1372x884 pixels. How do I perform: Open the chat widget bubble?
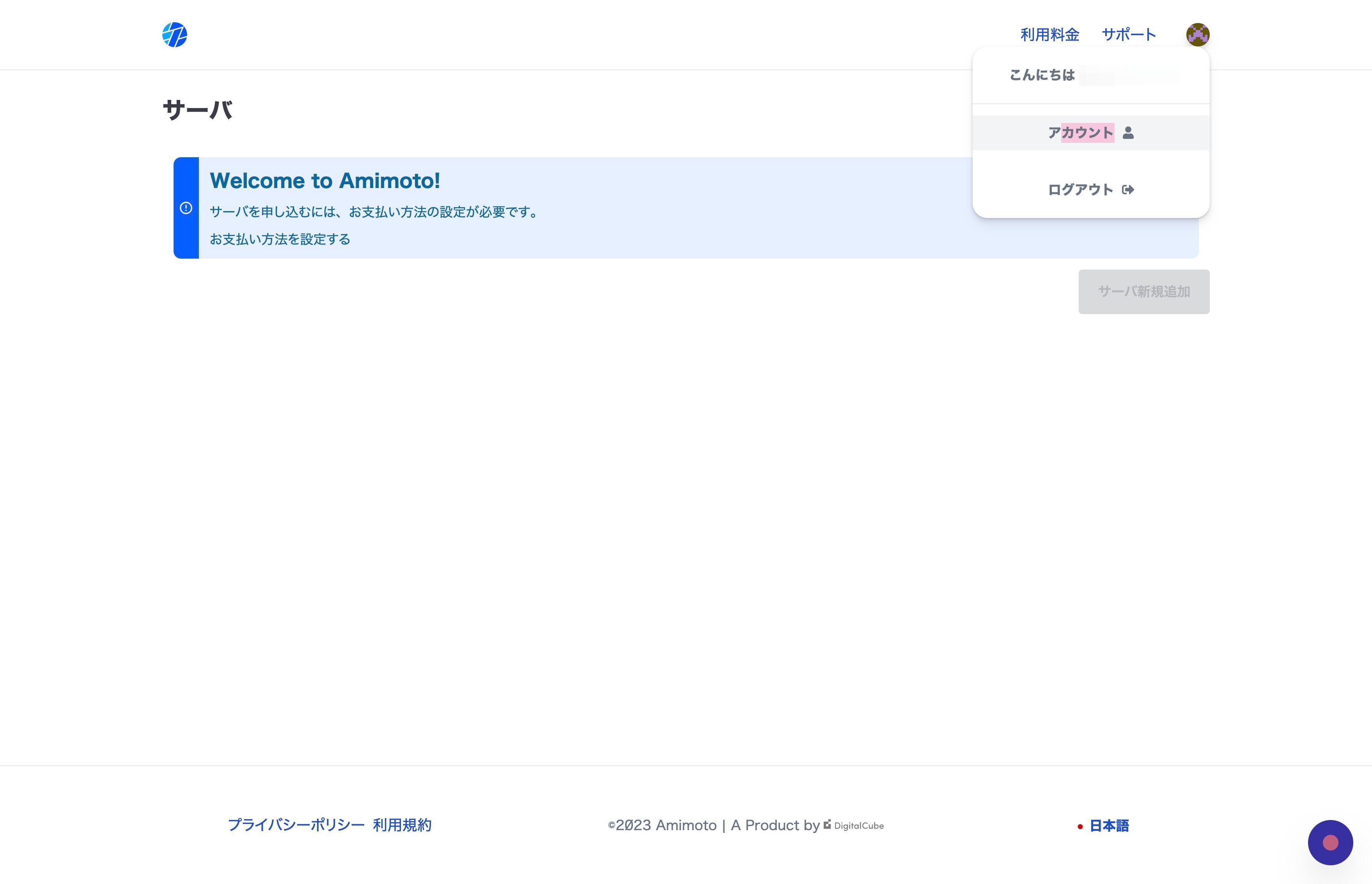[1330, 842]
